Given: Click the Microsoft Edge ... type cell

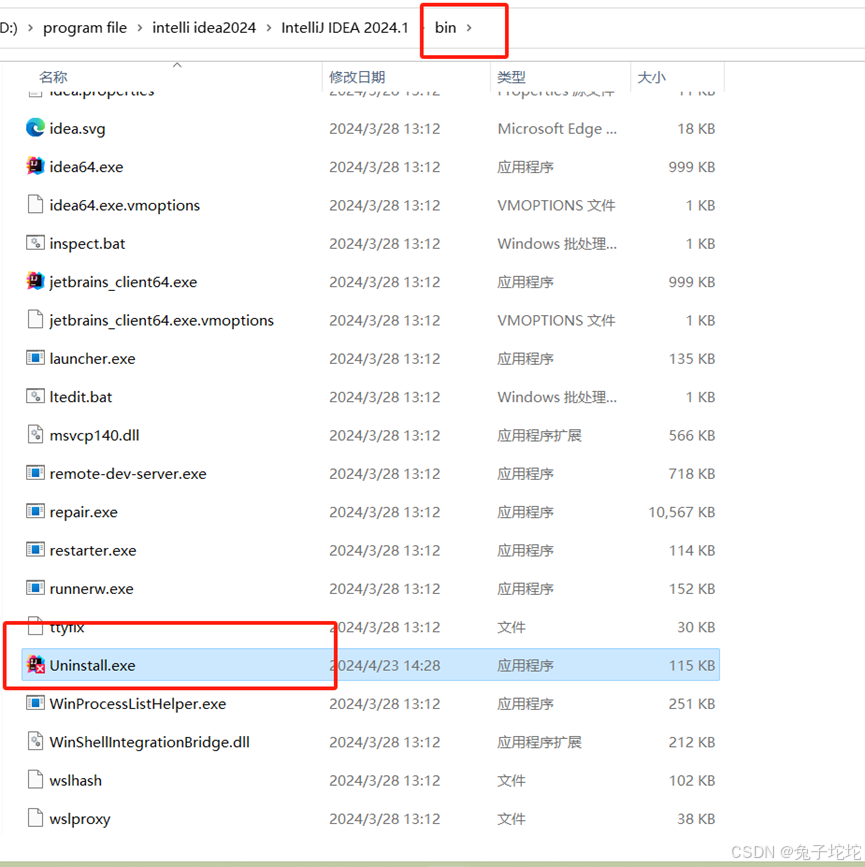Looking at the screenshot, I should pos(557,128).
